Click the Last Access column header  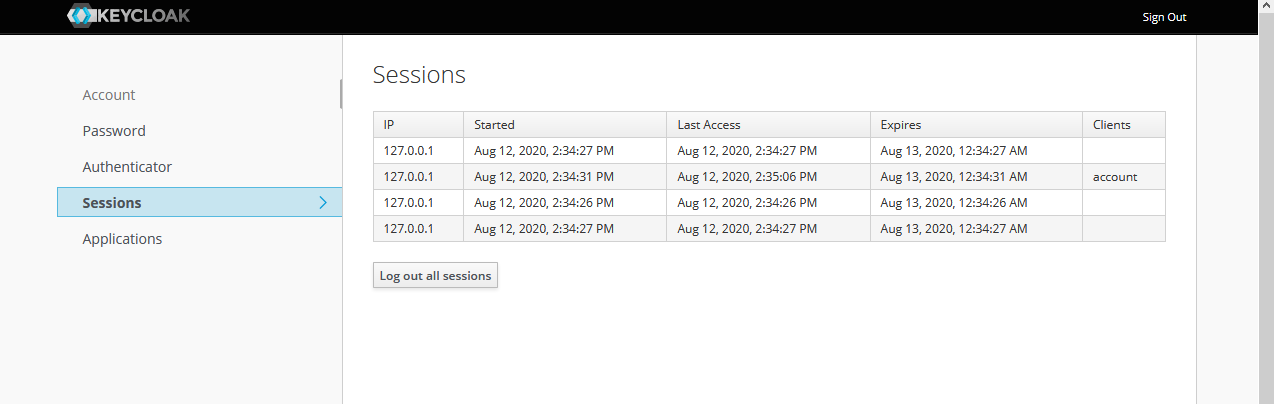coord(708,125)
